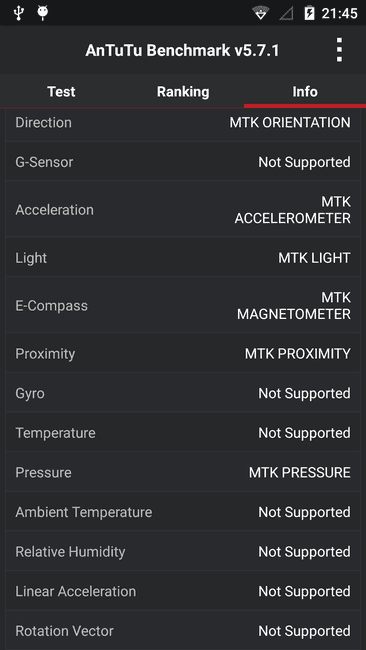Tap the battery charging status icon
Image resolution: width=366 pixels, height=650 pixels.
tap(309, 13)
